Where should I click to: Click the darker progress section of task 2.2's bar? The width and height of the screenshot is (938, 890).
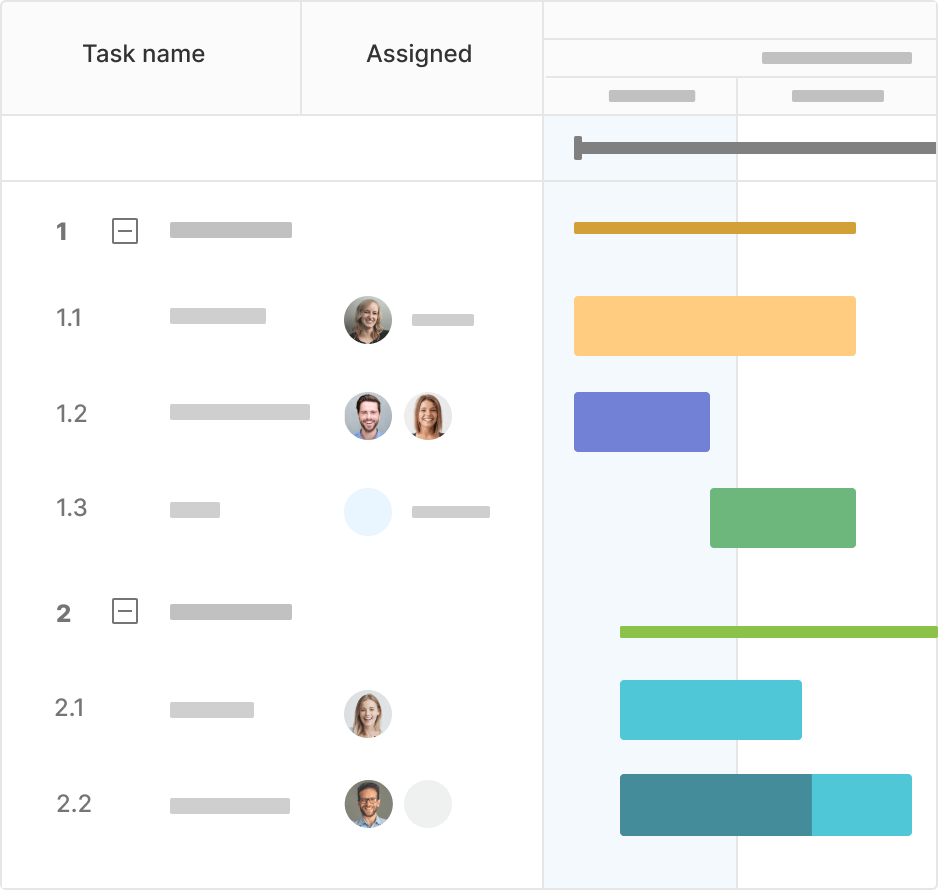click(x=715, y=805)
